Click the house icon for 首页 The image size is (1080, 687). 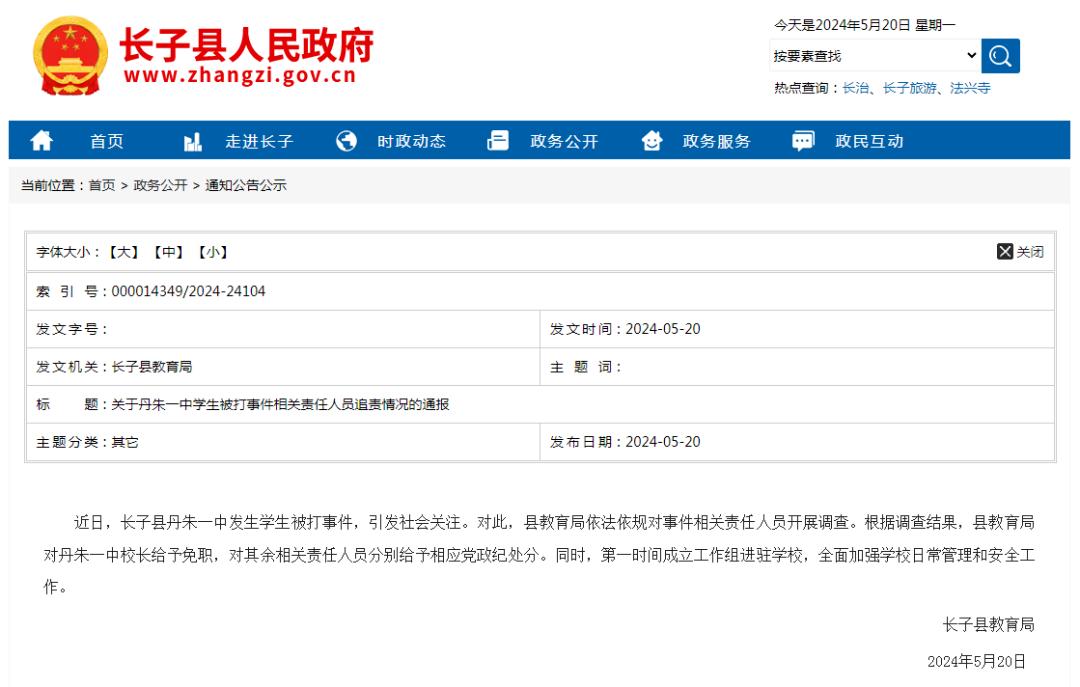(41, 141)
